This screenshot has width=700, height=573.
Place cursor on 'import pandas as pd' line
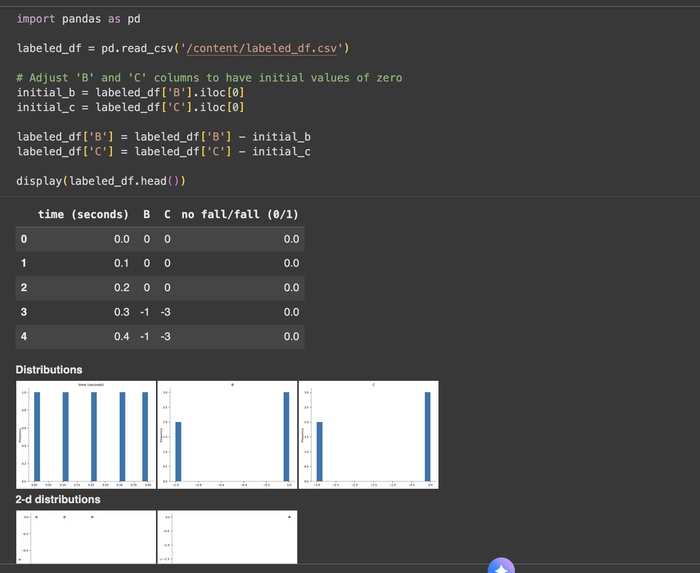(x=79, y=19)
